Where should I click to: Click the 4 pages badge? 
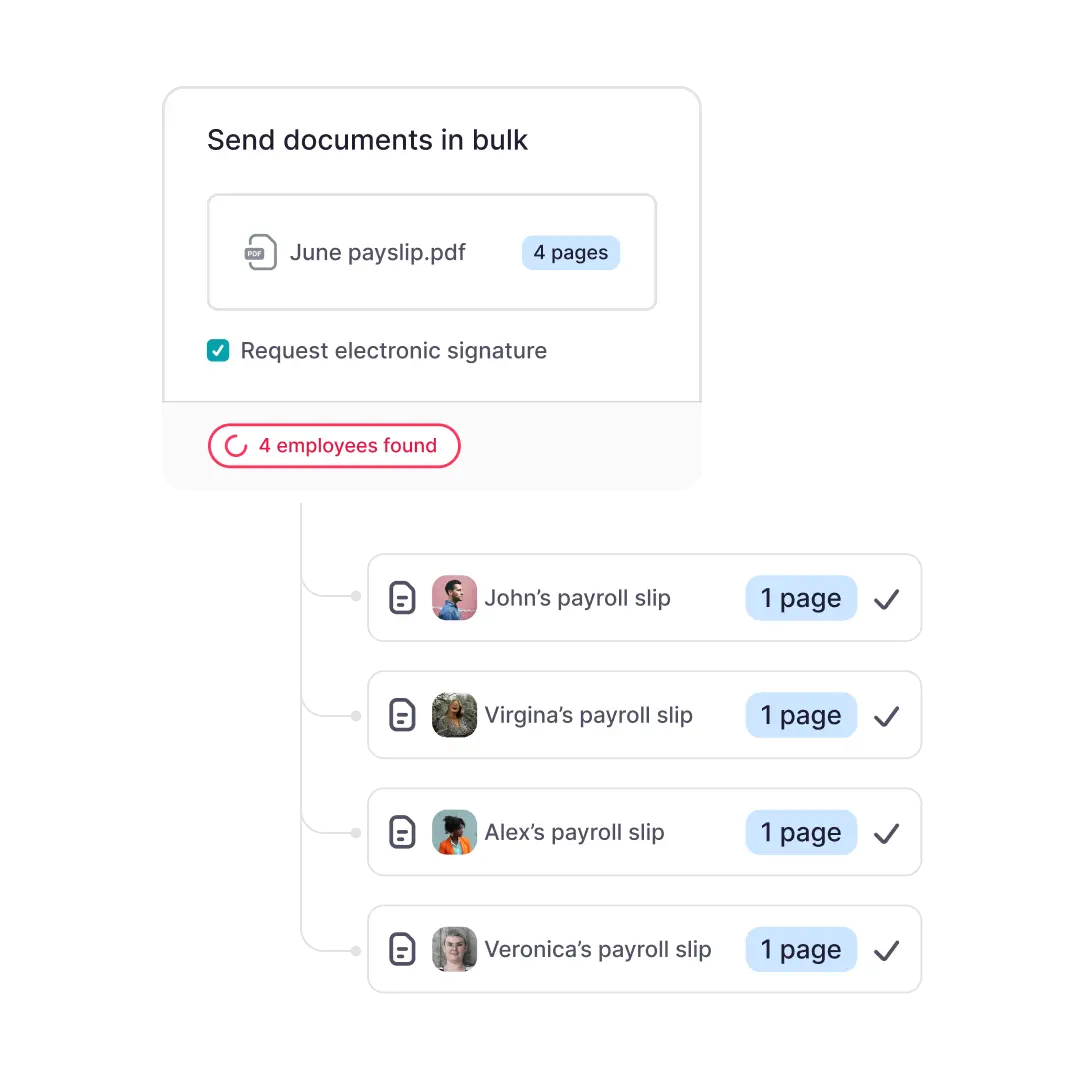[570, 253]
